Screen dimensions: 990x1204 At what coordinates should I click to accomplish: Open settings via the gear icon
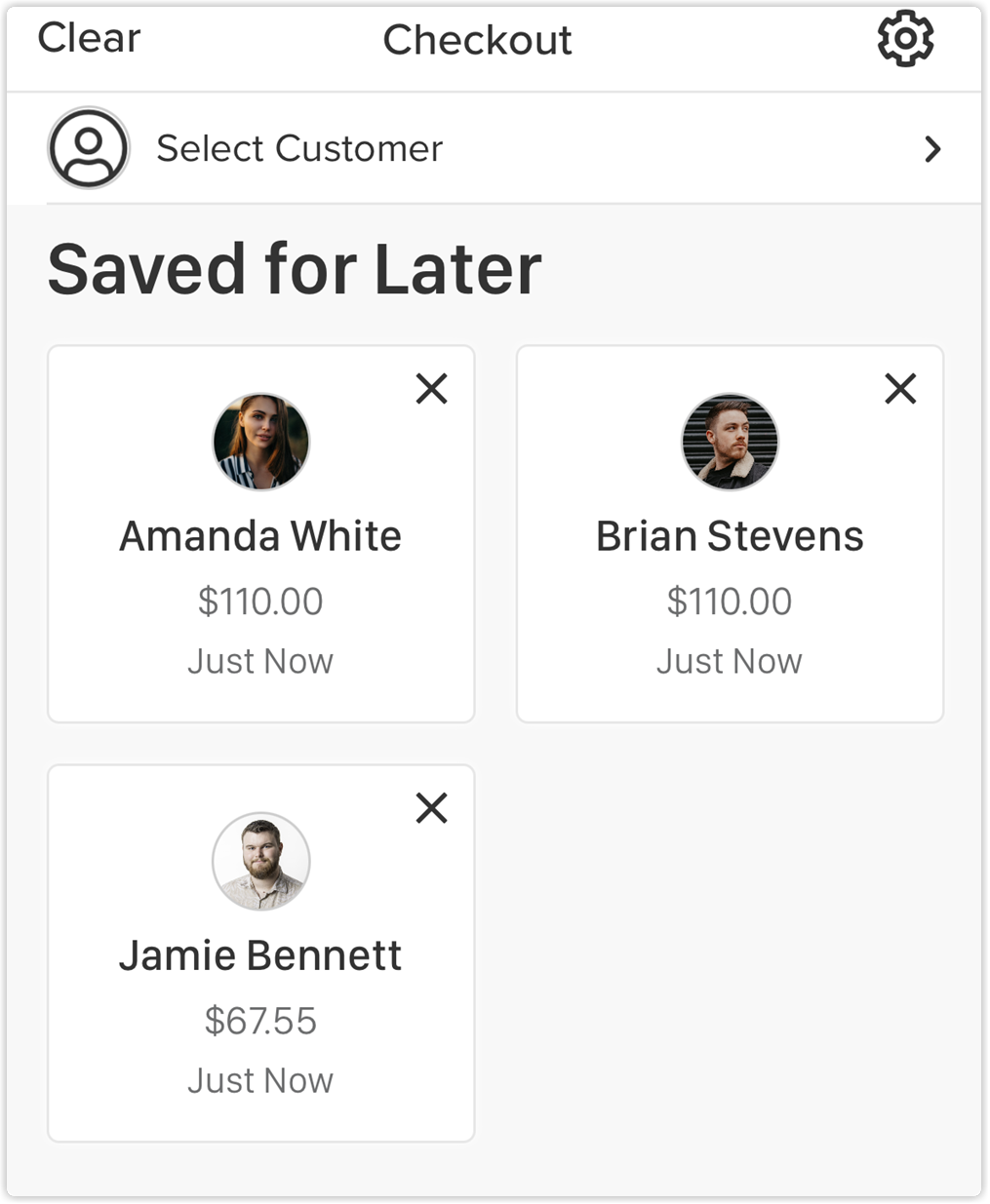905,39
